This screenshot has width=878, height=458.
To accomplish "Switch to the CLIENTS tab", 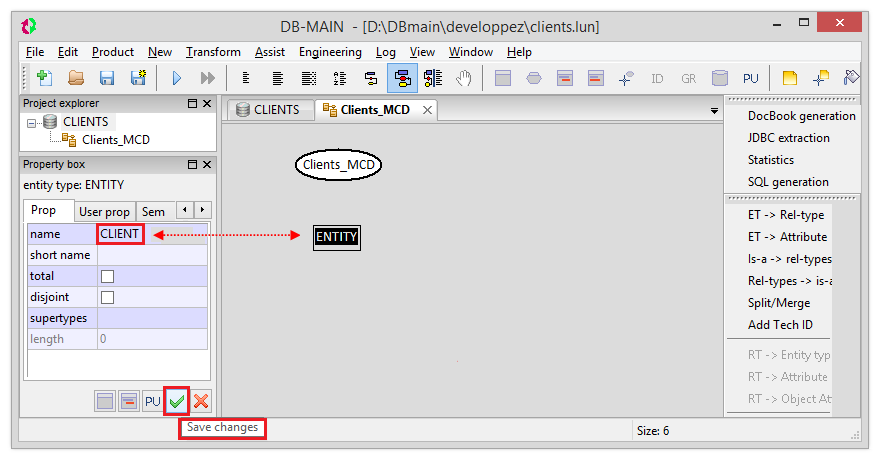I will click(268, 110).
